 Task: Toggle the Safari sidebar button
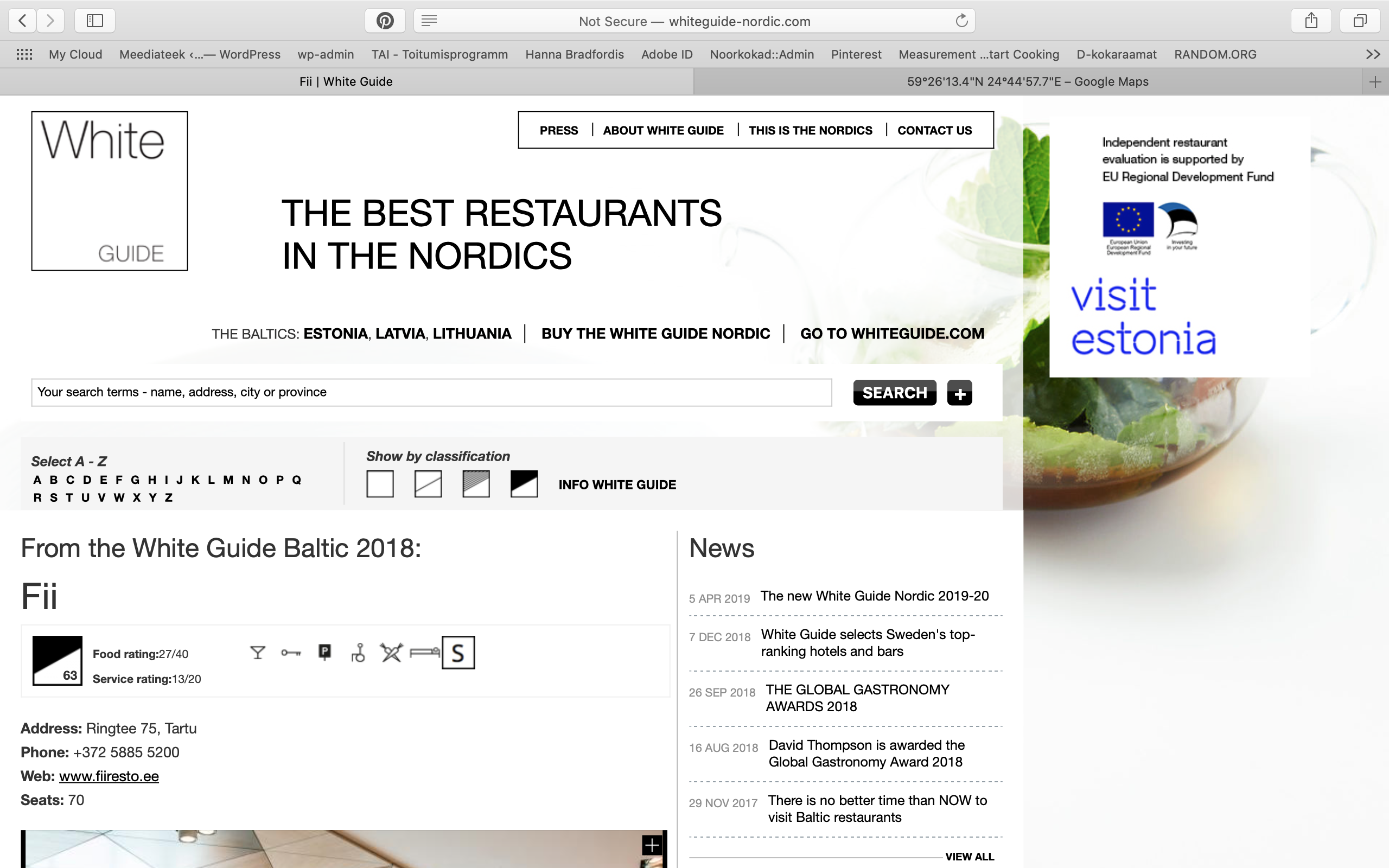point(95,21)
